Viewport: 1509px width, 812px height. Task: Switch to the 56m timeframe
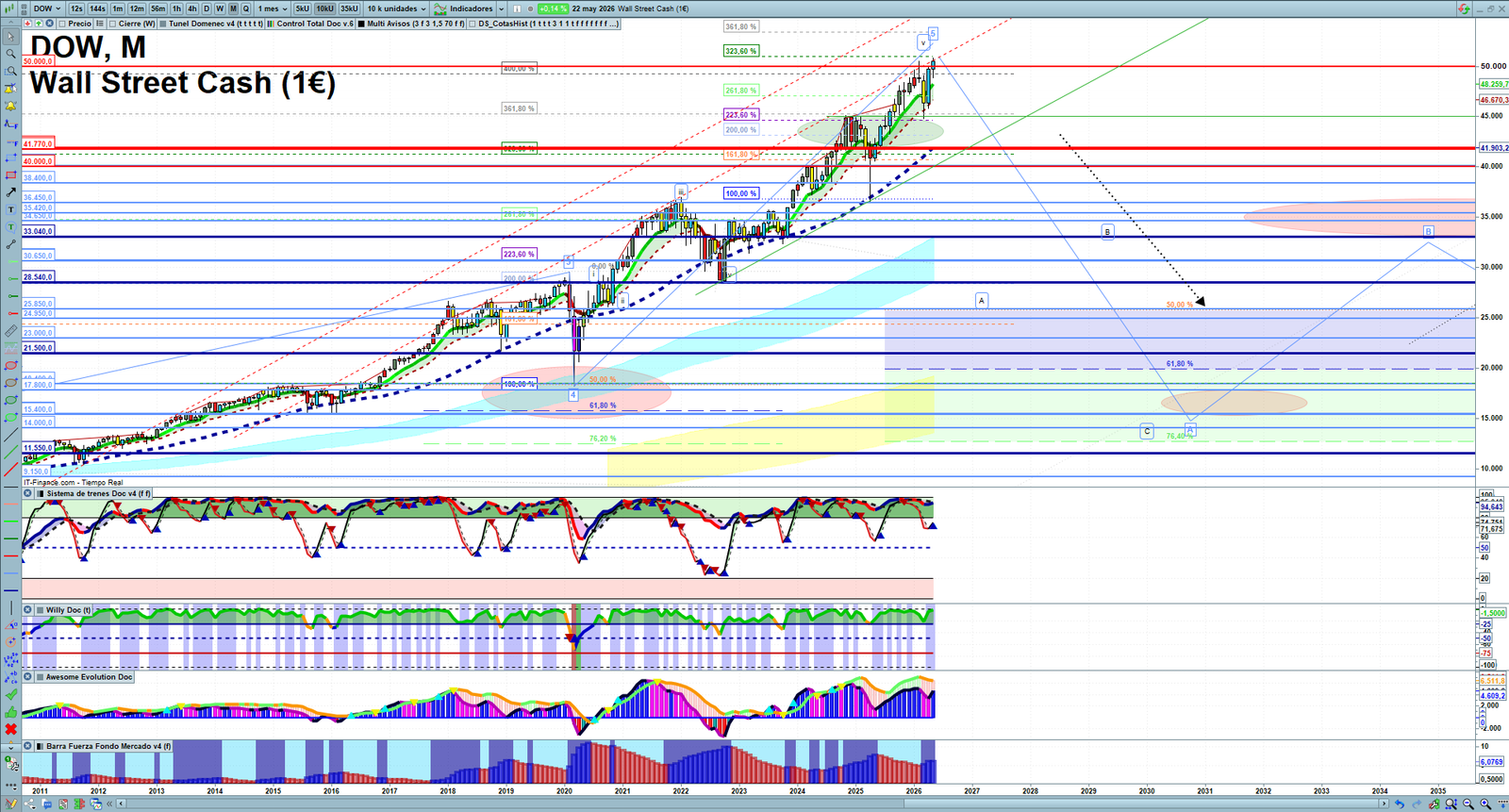(158, 8)
